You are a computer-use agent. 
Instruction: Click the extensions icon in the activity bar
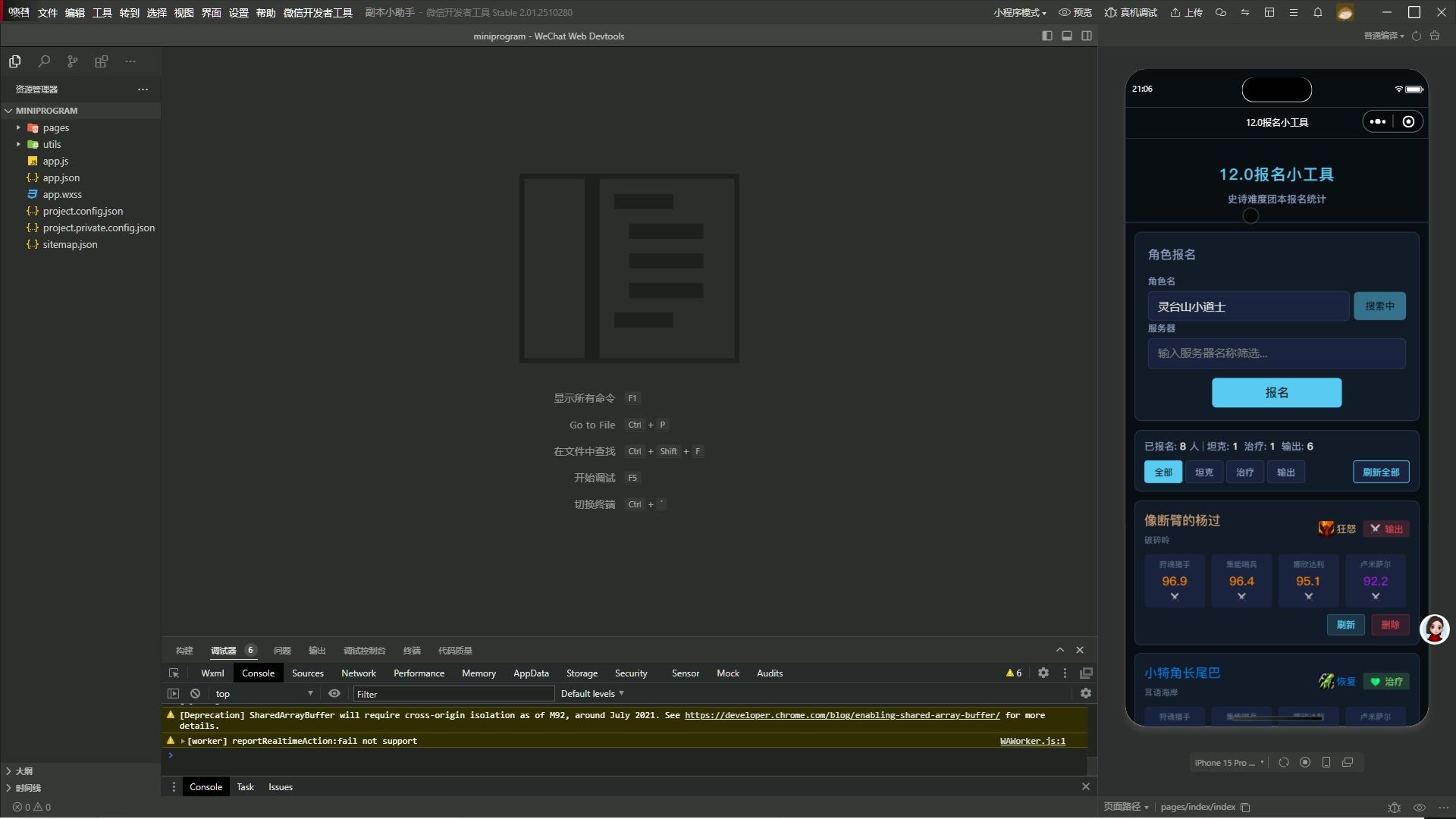click(x=101, y=61)
